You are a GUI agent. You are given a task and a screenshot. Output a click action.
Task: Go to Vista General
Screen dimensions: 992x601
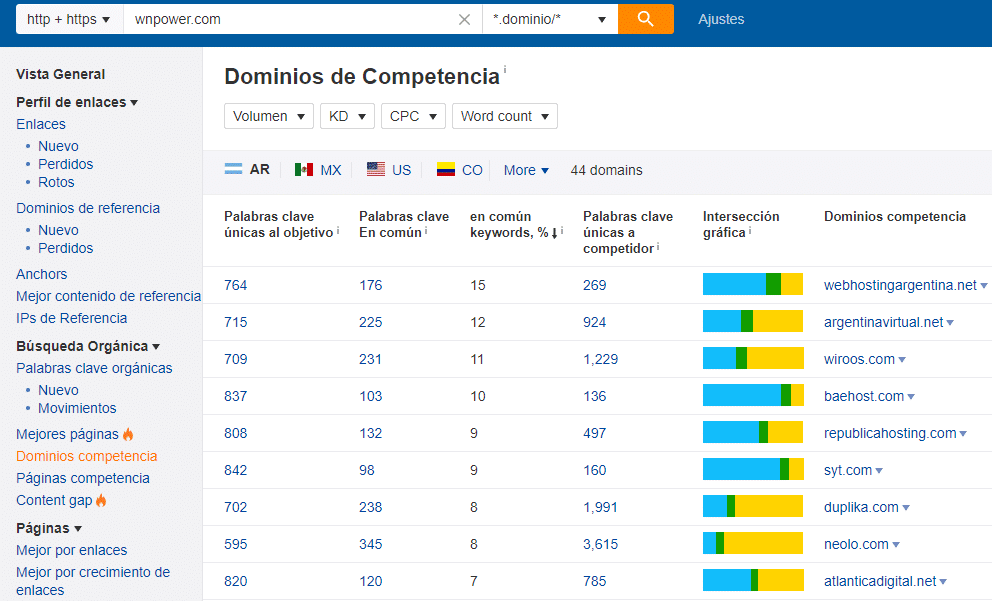(61, 74)
